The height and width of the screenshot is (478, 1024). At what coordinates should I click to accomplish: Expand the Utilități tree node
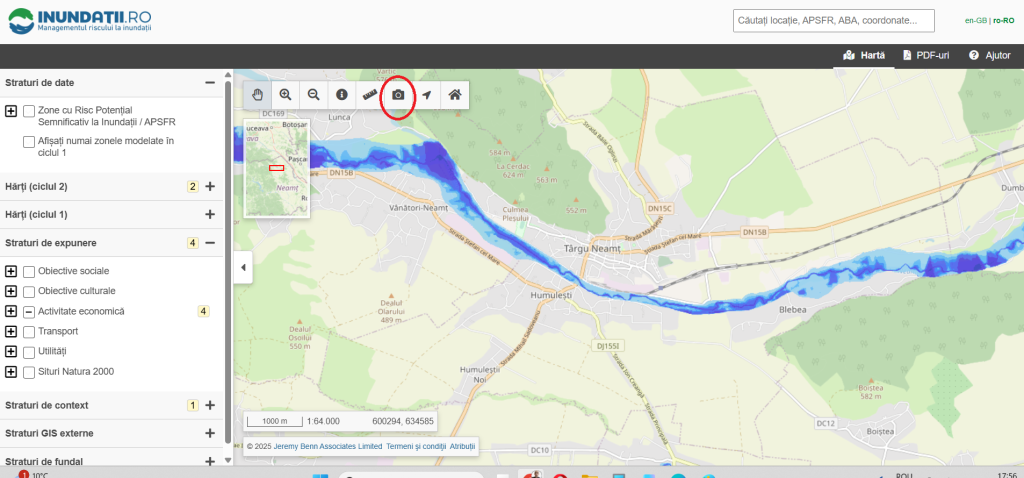[11, 352]
